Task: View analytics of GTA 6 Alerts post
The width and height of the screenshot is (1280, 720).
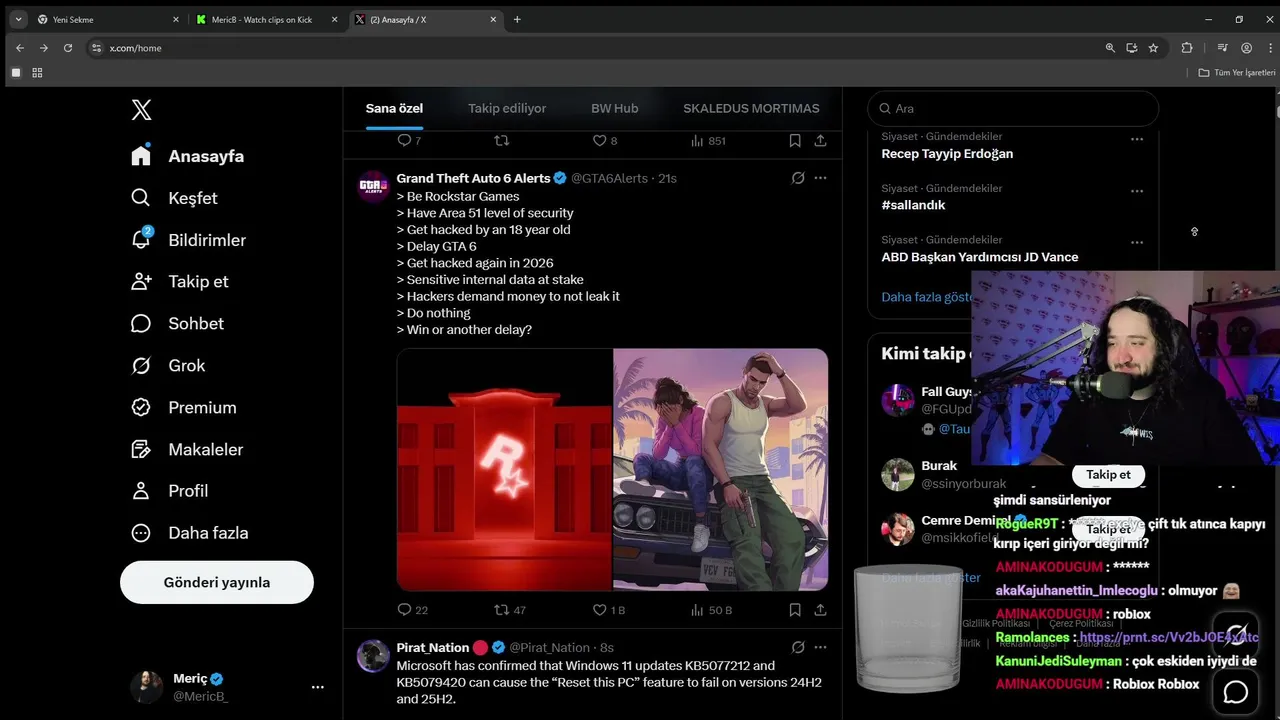Action: 711,610
